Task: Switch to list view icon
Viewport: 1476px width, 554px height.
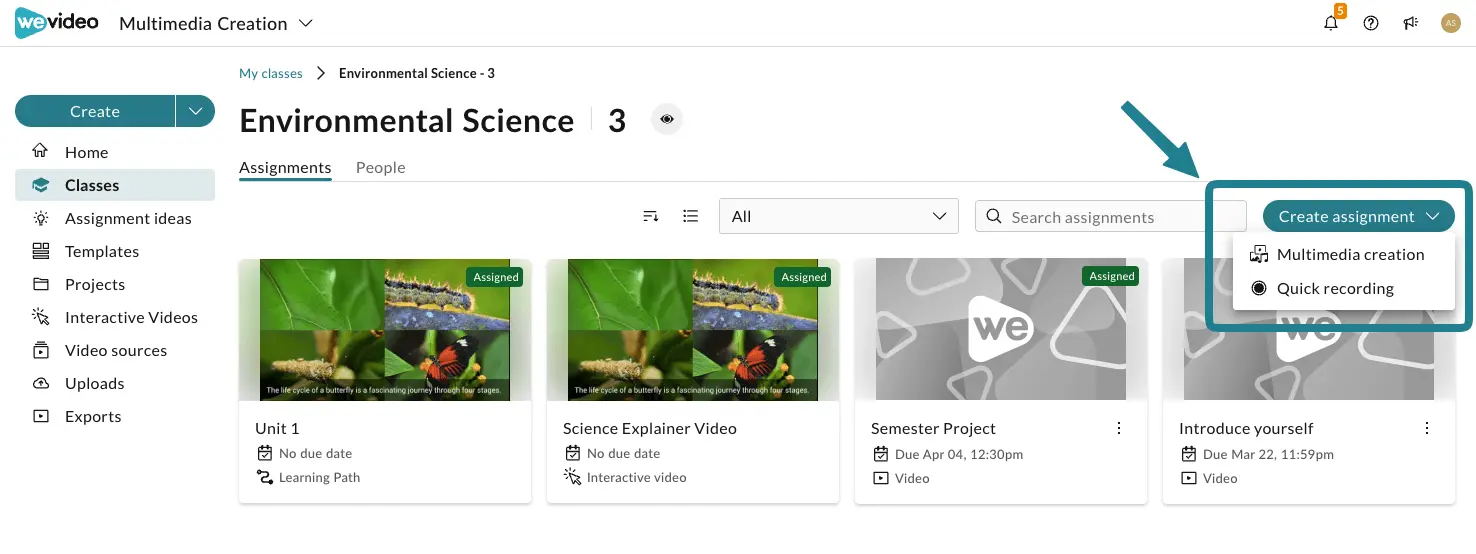Action: 690,216
